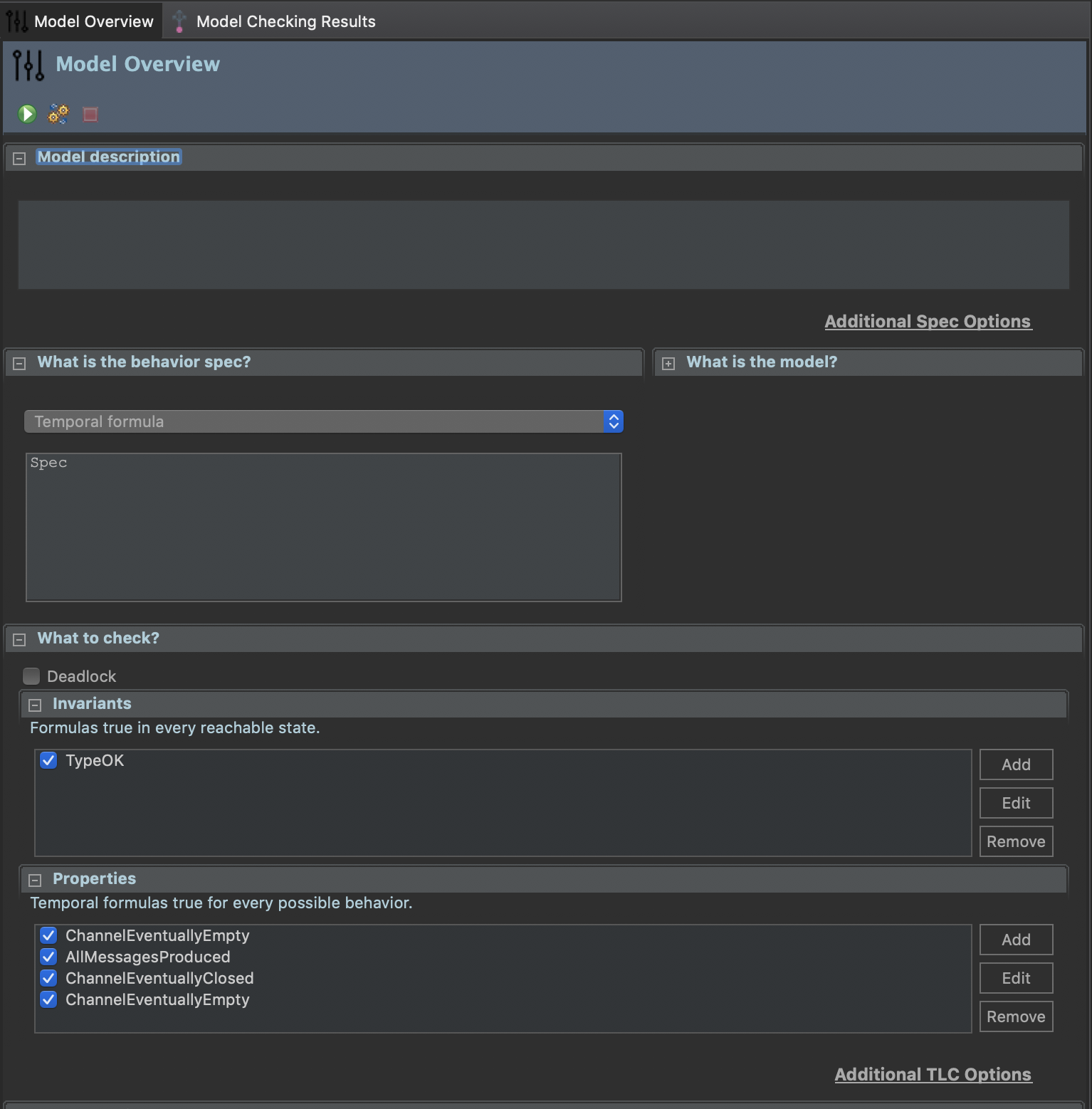1092x1109 pixels.
Task: Click the Model Overview page heading icon
Action: point(28,65)
